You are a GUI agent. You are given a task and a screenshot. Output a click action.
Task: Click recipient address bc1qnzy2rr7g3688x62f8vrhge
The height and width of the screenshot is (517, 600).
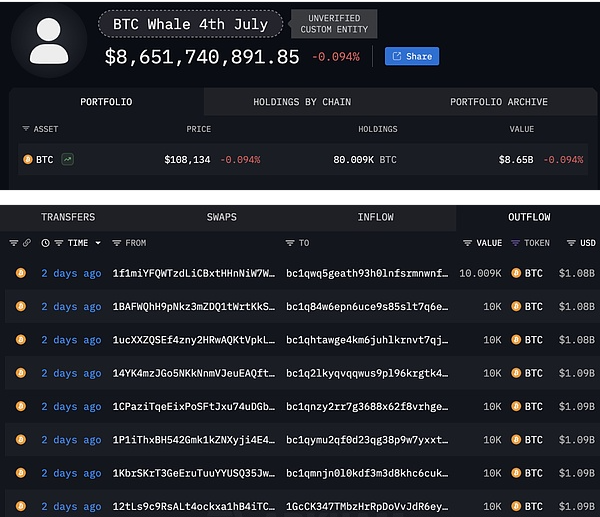tap(367, 406)
